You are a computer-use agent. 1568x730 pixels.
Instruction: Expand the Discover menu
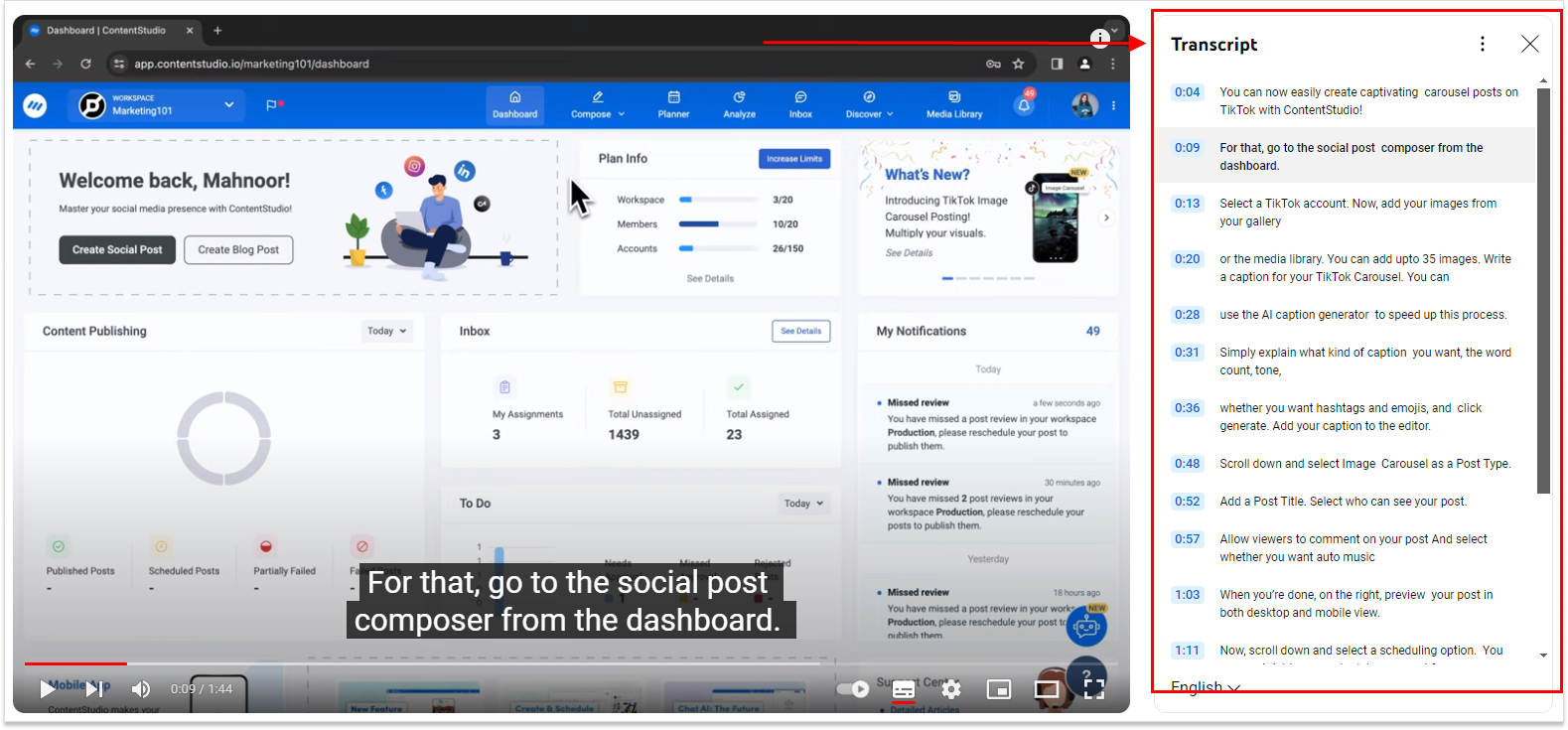coord(869,105)
